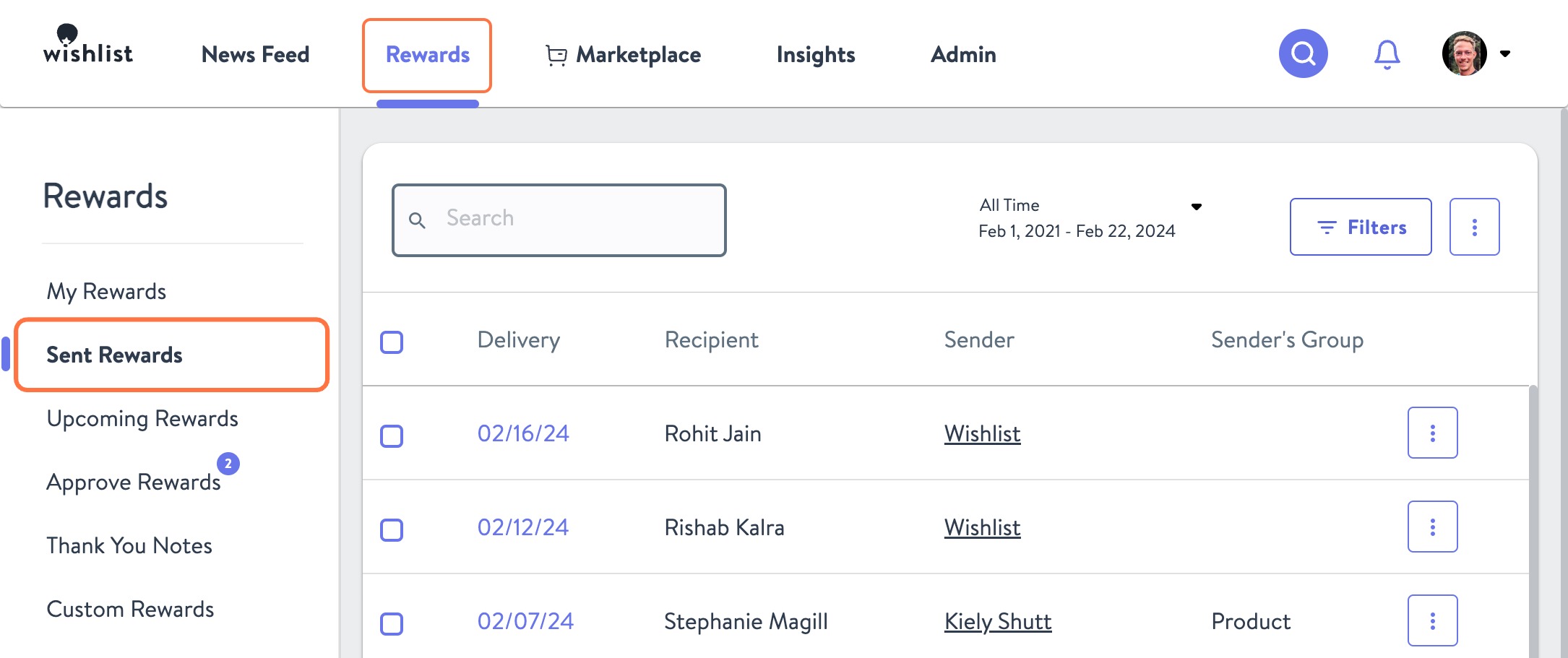The height and width of the screenshot is (658, 1568).
Task: Click the Kiely Shutt sender link
Action: tap(999, 621)
